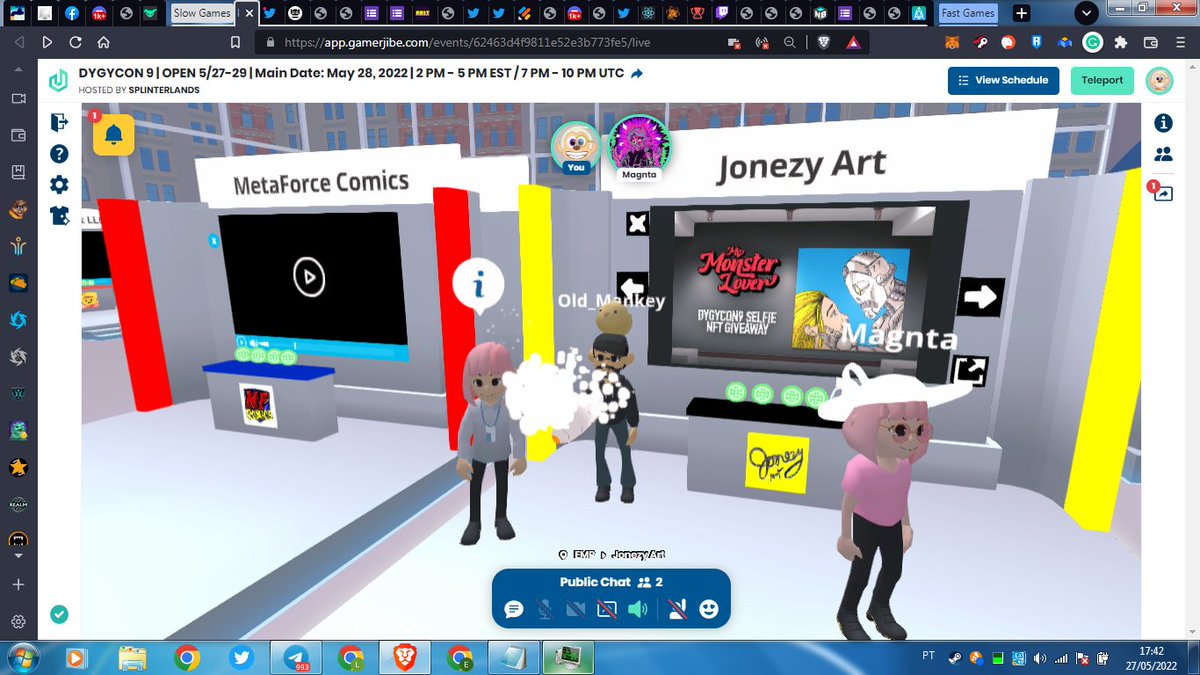Expand more sidebar items arrow

18,555
